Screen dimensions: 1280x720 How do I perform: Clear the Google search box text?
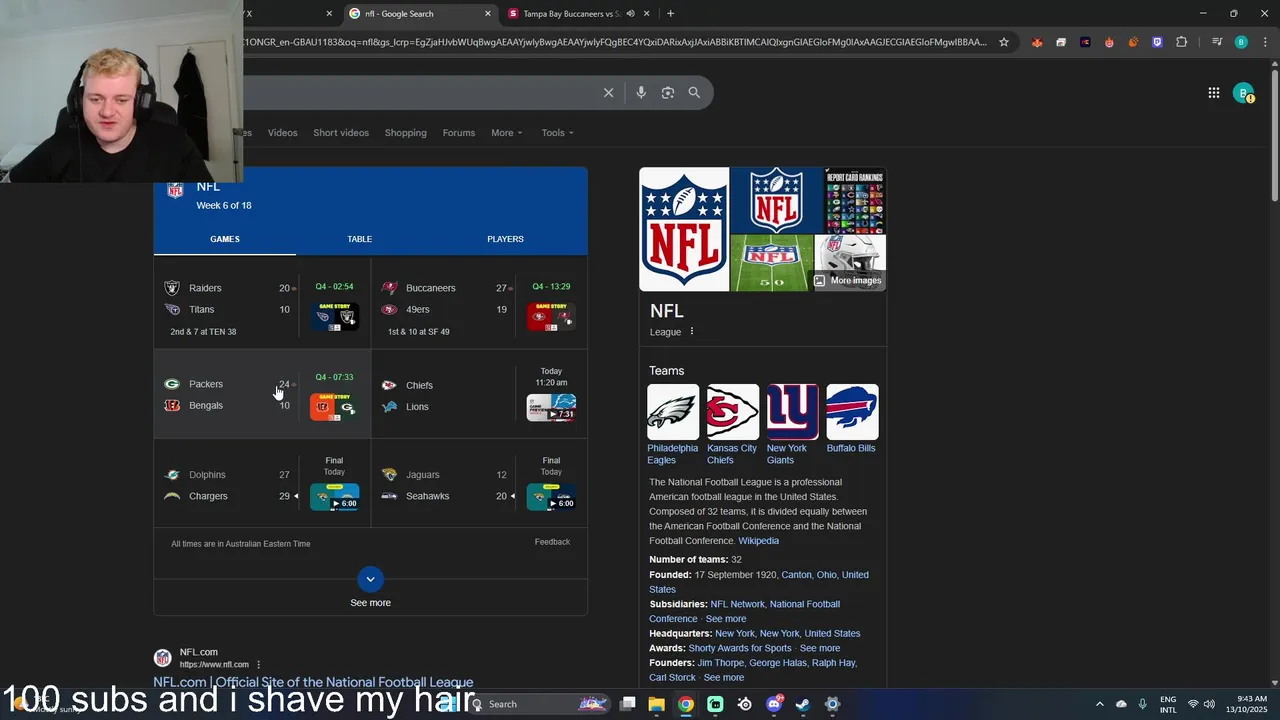pyautogui.click(x=608, y=93)
